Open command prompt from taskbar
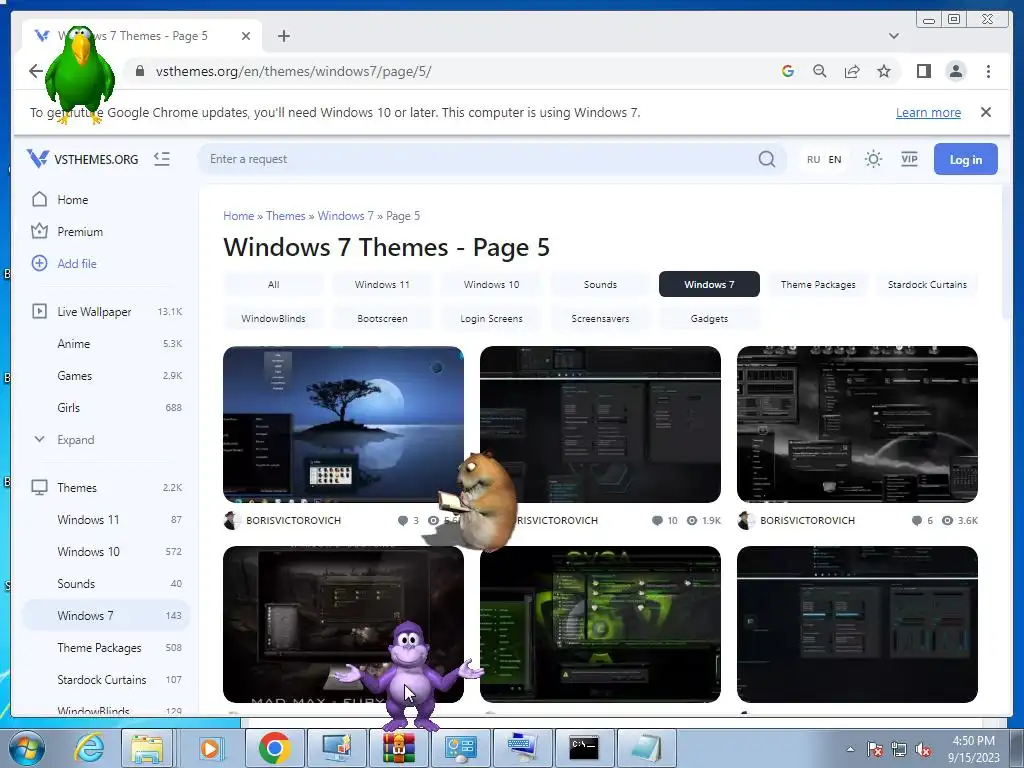This screenshot has width=1024, height=768. 584,748
